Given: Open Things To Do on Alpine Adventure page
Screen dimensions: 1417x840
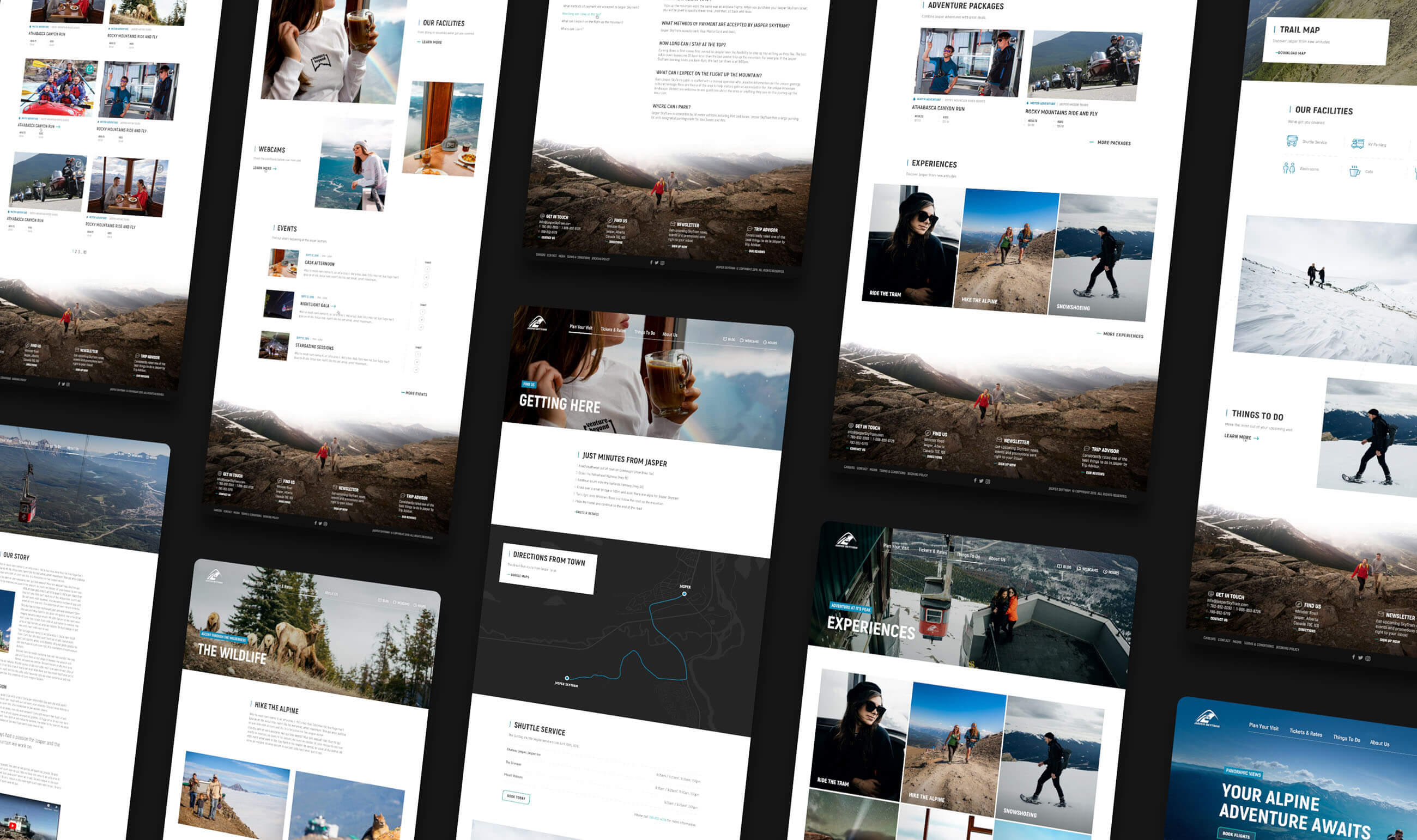Looking at the screenshot, I should tap(1346, 738).
